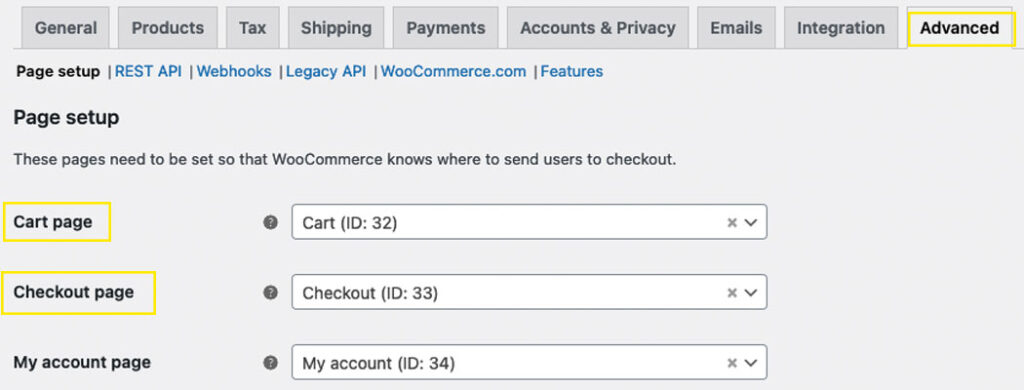This screenshot has height=390, width=1024.
Task: Click the My account page label
Action: pos(82,362)
